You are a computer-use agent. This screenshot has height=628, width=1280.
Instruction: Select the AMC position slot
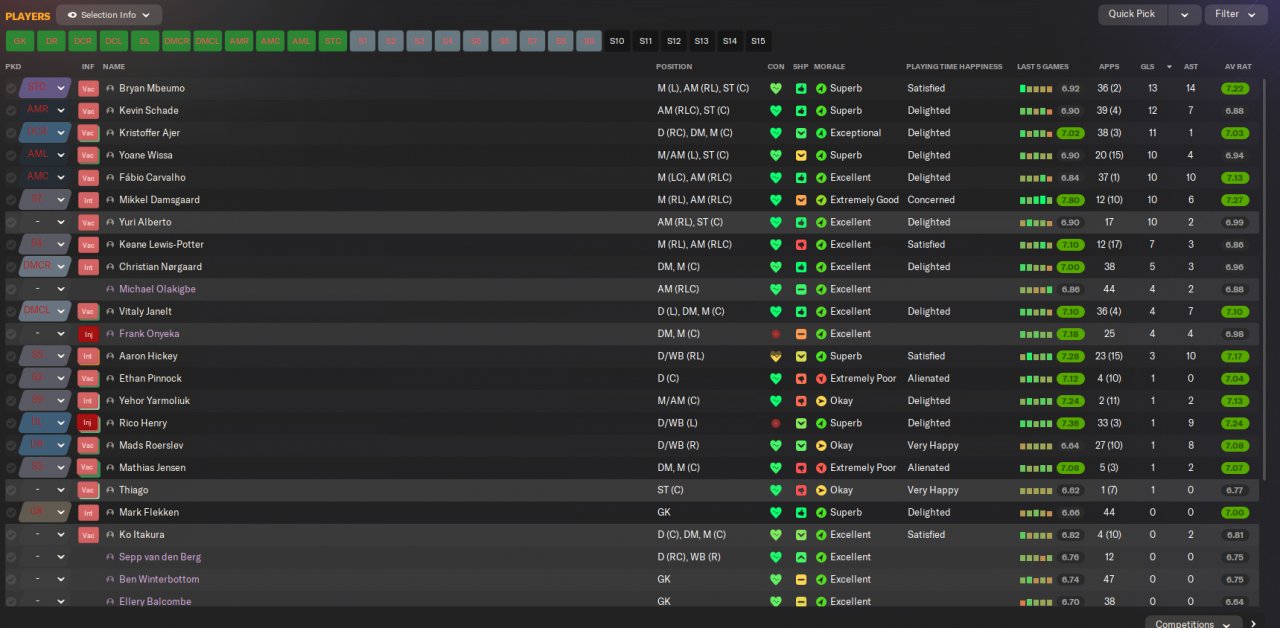270,41
